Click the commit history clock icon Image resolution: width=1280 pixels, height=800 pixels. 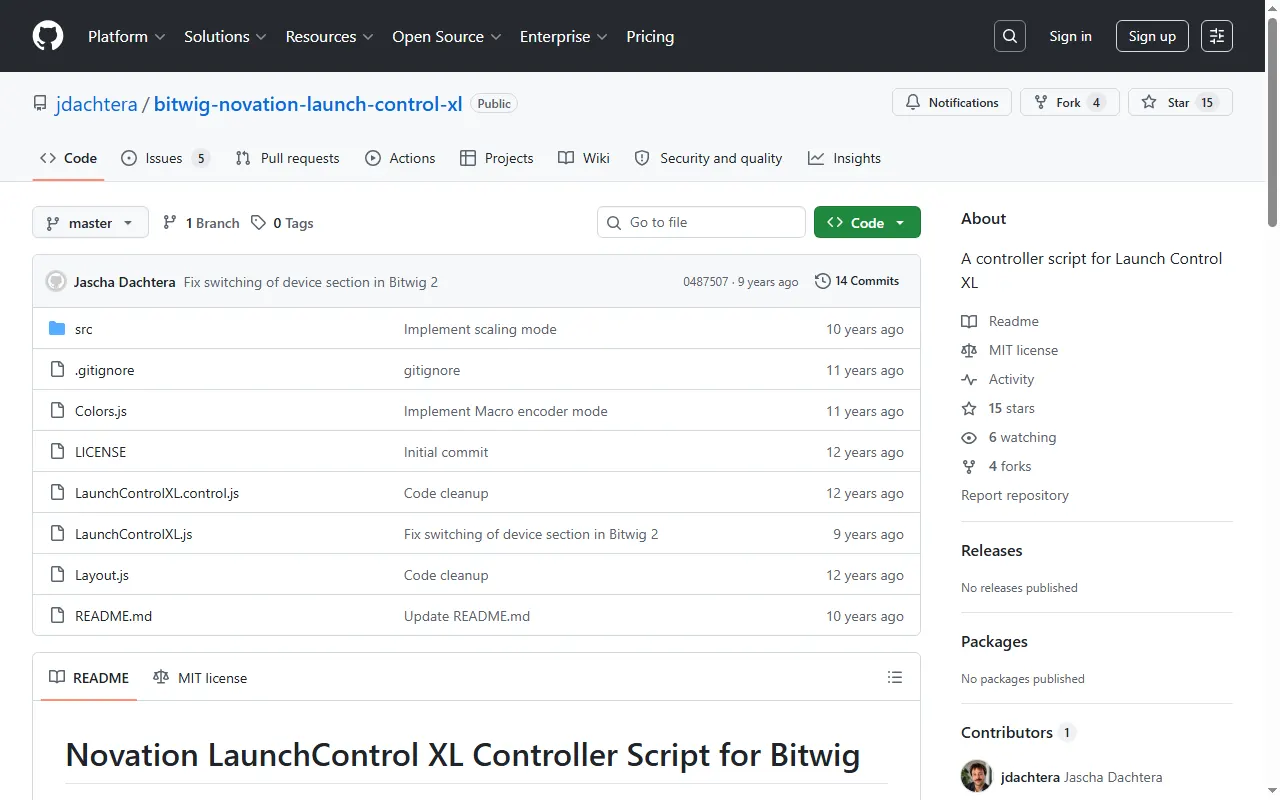823,281
